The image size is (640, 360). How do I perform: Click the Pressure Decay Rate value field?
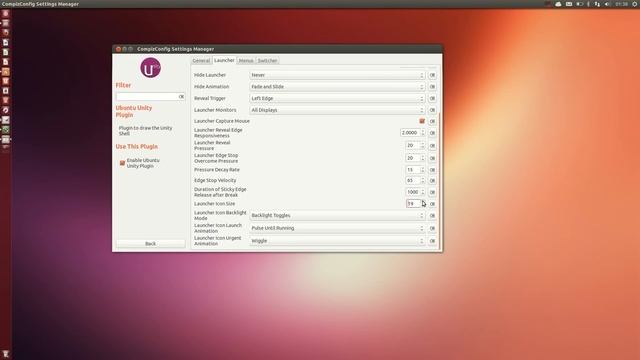[x=413, y=170]
